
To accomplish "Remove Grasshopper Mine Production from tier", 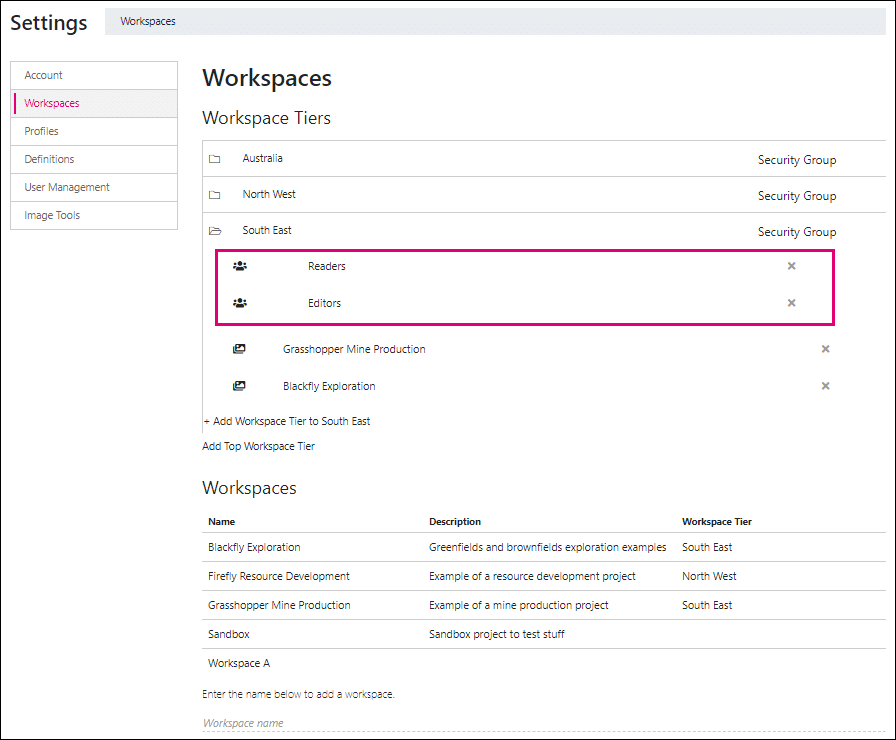I will pos(825,349).
